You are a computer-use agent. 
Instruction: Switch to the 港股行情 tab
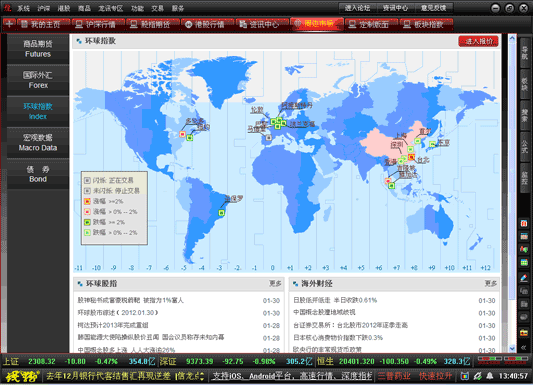pyautogui.click(x=206, y=24)
